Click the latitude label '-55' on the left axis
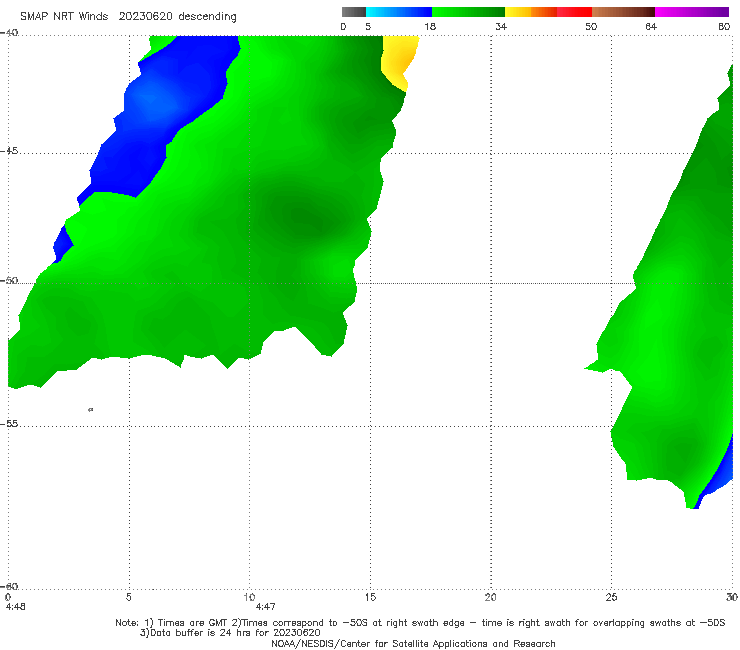Image resolution: width=740 pixels, height=650 pixels. coord(9,424)
